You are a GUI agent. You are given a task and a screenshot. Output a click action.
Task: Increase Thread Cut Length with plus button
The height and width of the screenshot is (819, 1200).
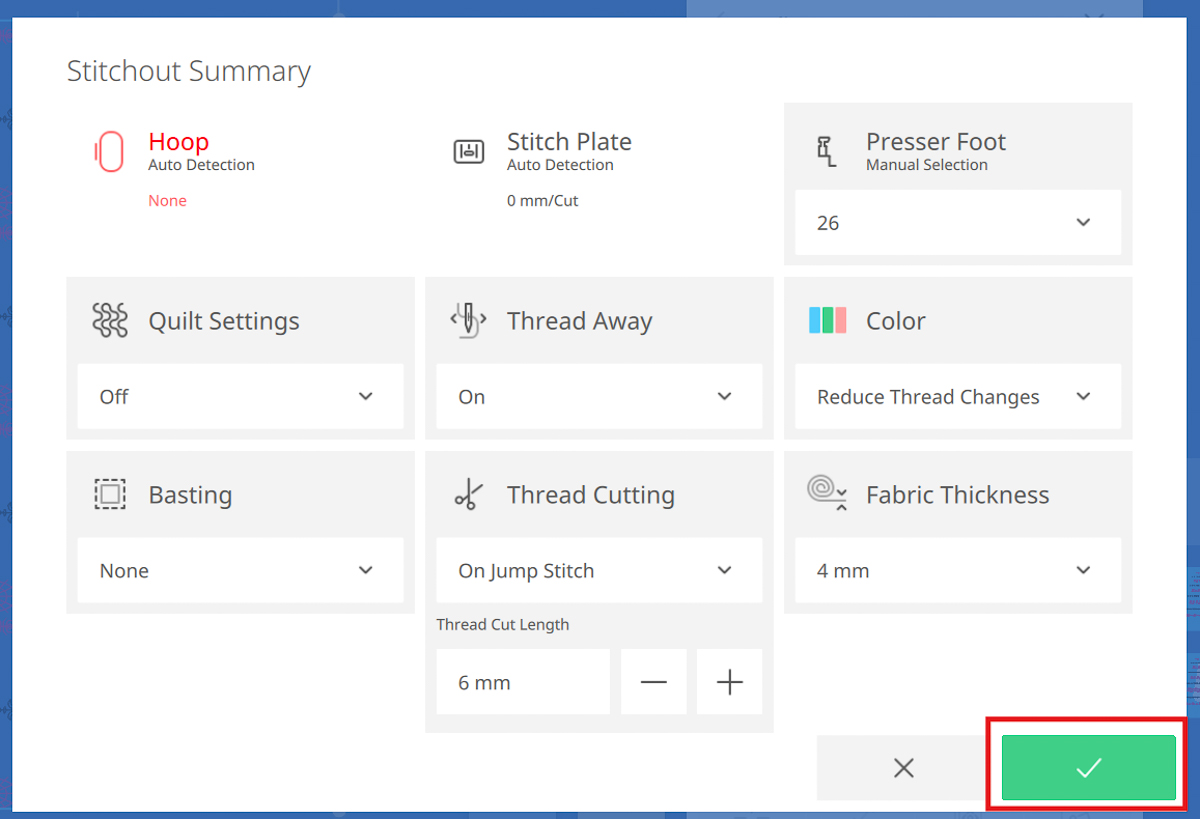point(729,681)
